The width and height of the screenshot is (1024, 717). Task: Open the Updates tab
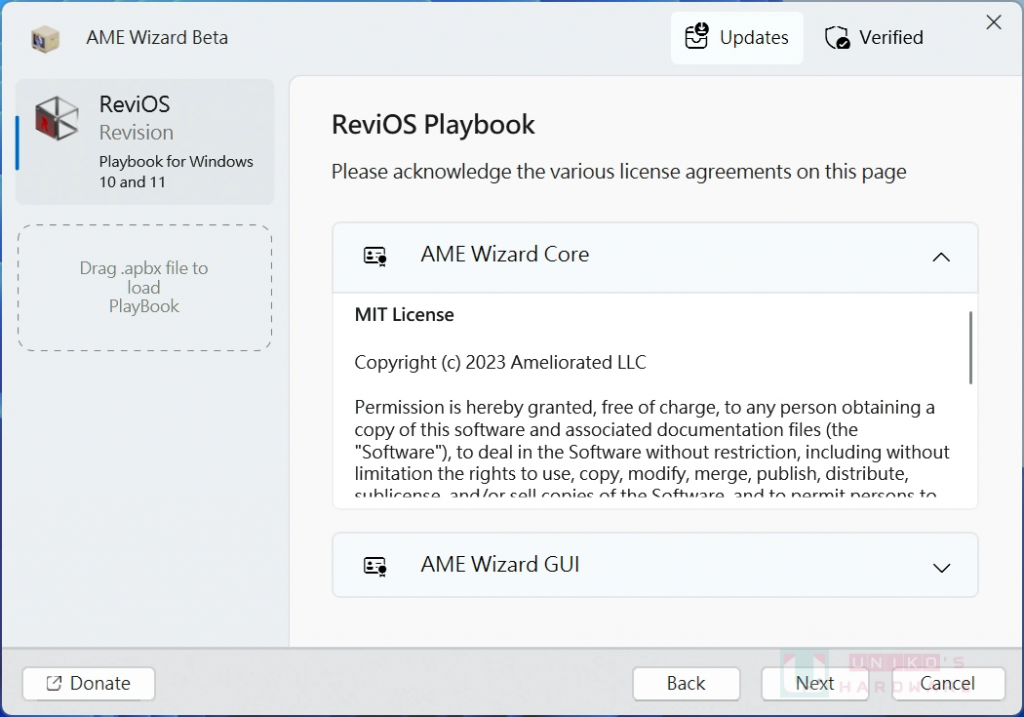pyautogui.click(x=737, y=38)
